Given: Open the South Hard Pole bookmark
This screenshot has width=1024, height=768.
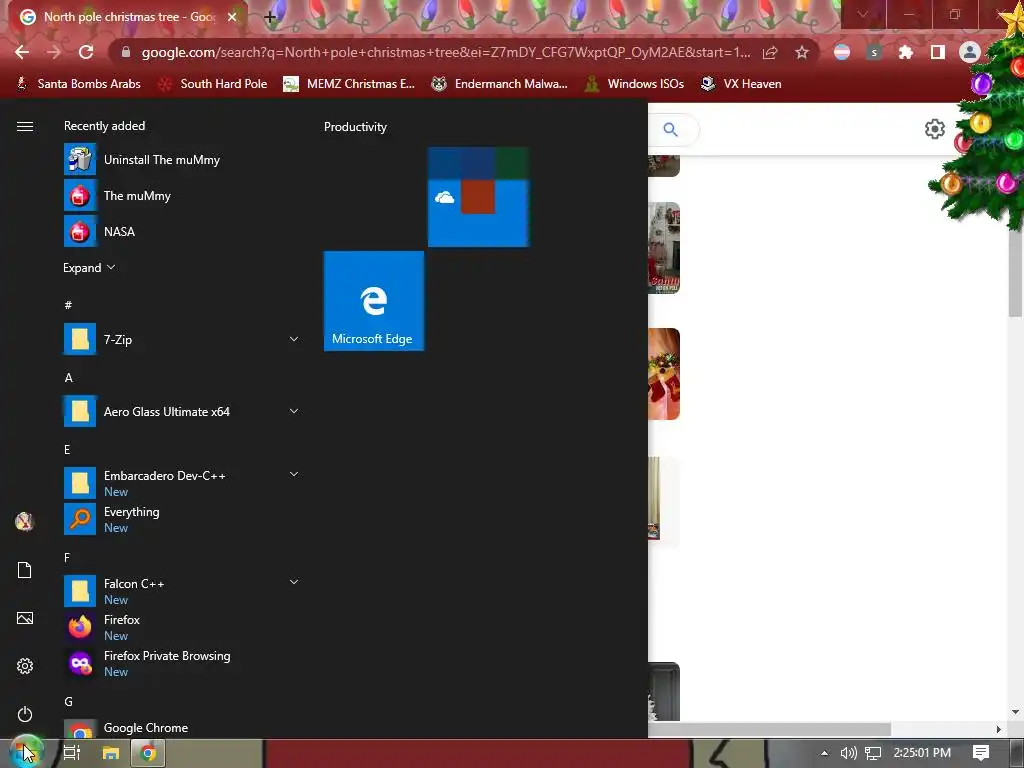Looking at the screenshot, I should point(213,84).
